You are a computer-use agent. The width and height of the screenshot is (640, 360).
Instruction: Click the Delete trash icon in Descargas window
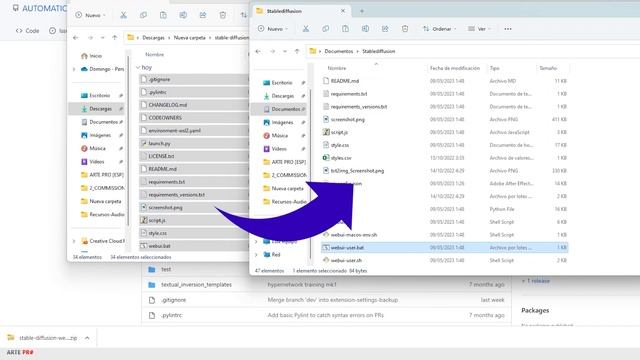pyautogui.click(x=223, y=15)
